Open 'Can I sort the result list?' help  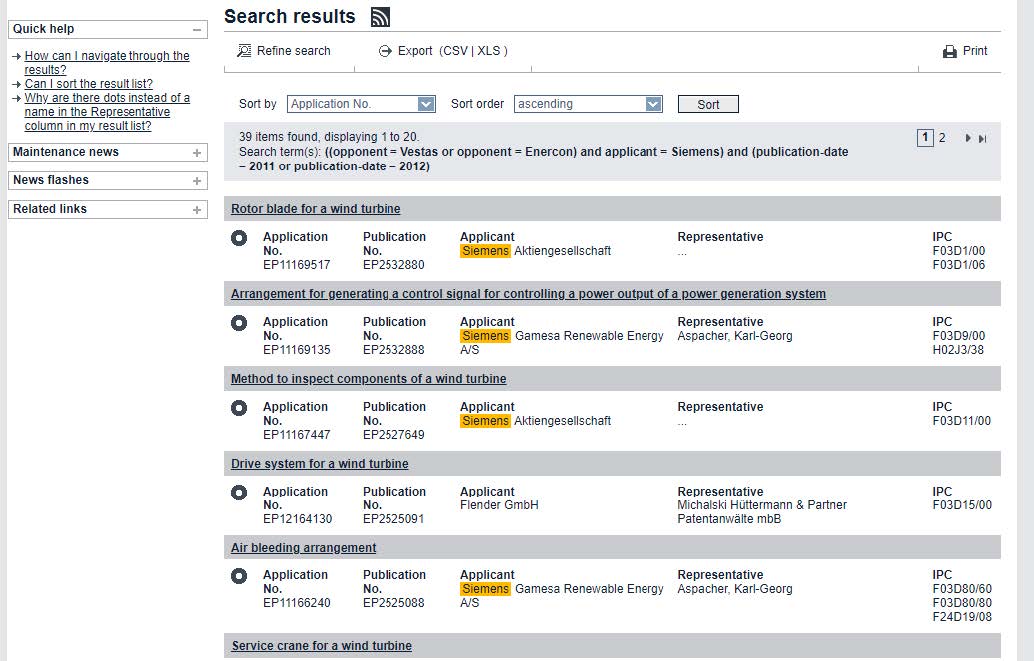click(x=88, y=84)
